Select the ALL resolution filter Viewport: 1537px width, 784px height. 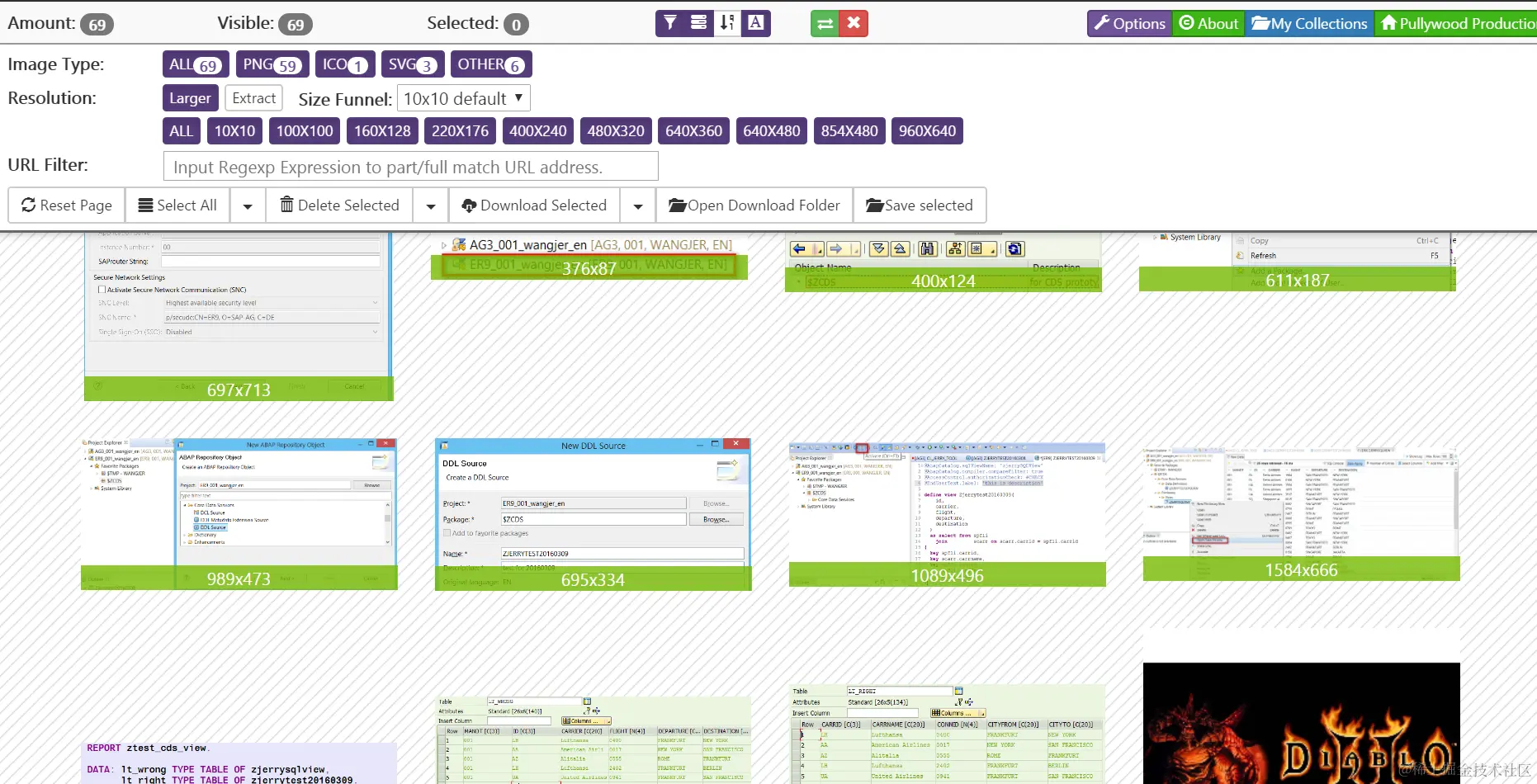pyautogui.click(x=181, y=131)
